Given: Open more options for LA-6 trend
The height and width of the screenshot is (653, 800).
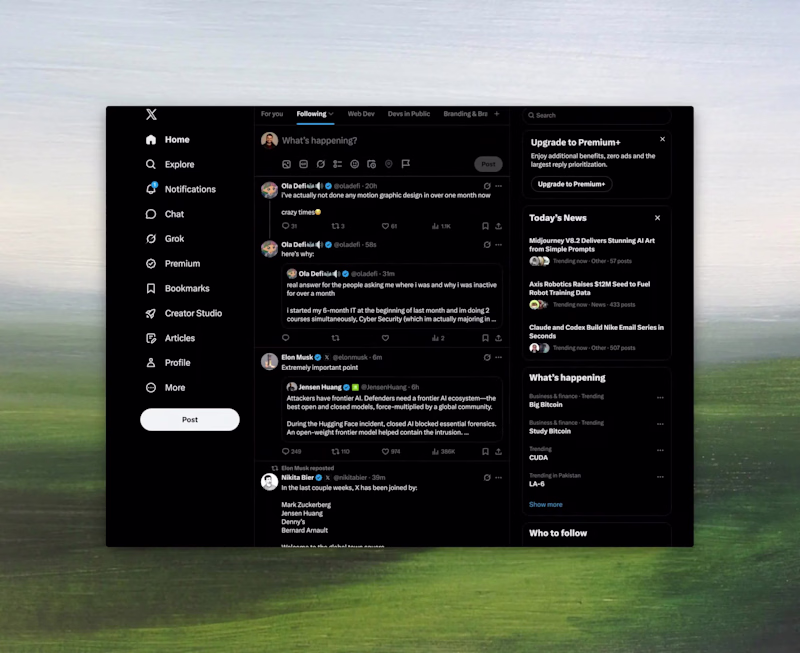Looking at the screenshot, I should (x=660, y=477).
